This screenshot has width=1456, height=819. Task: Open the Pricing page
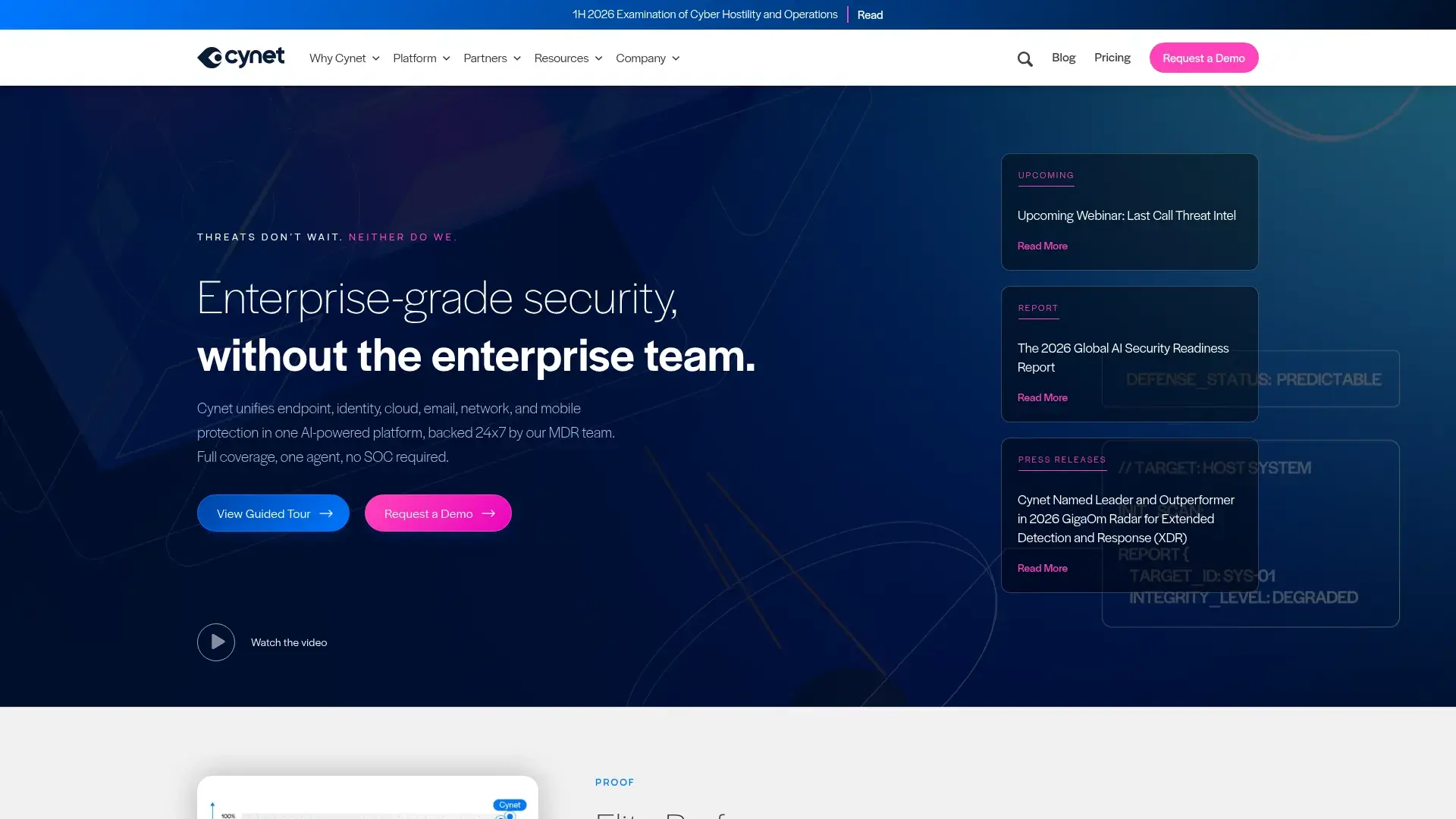1112,58
